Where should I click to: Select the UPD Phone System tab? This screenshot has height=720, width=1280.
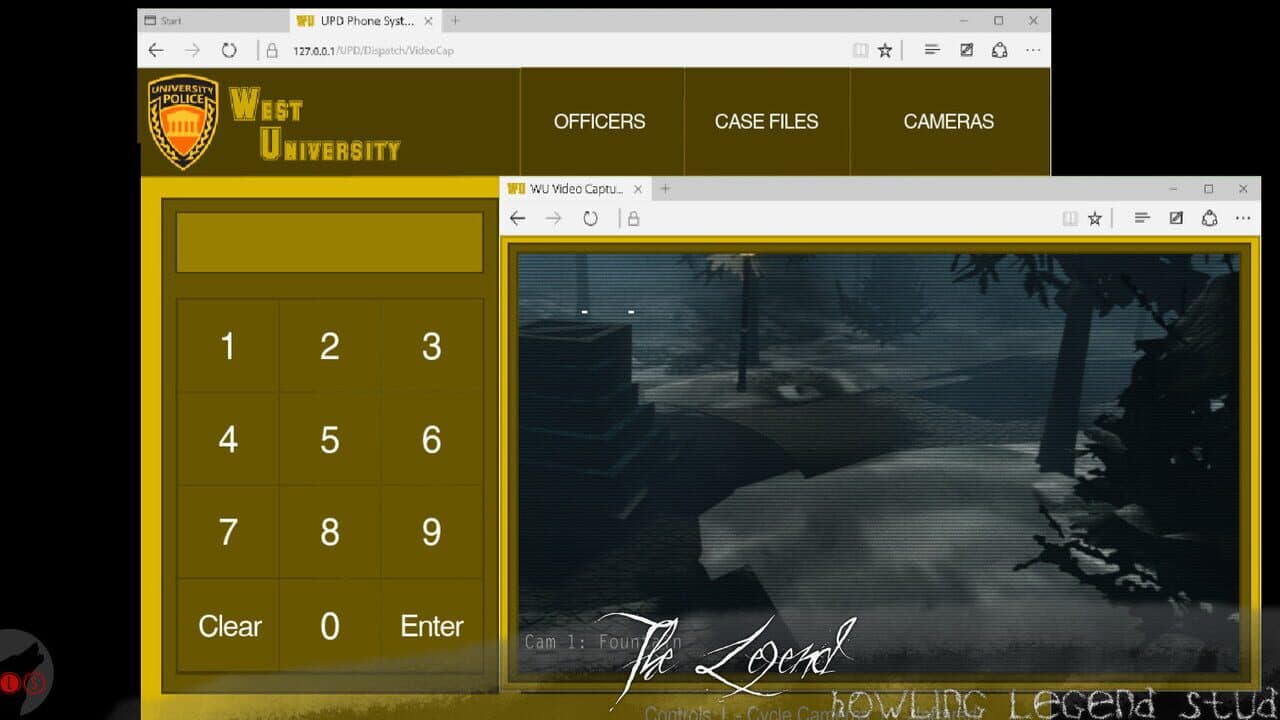click(365, 20)
